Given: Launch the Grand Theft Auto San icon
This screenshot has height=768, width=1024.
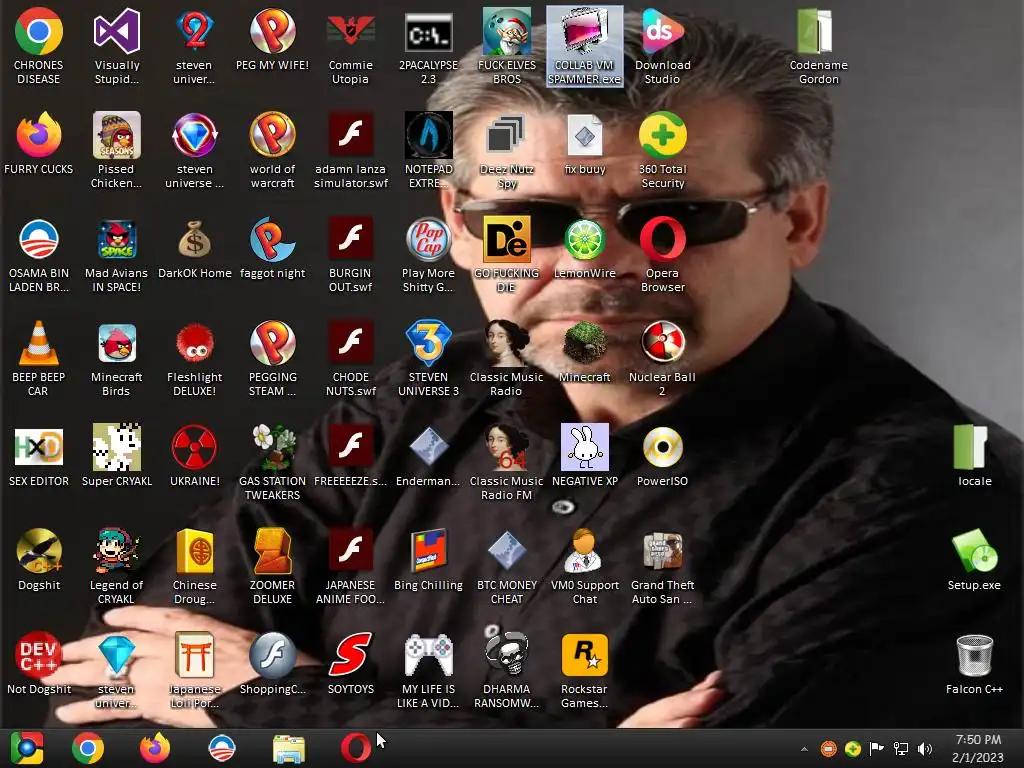Looking at the screenshot, I should 663,551.
